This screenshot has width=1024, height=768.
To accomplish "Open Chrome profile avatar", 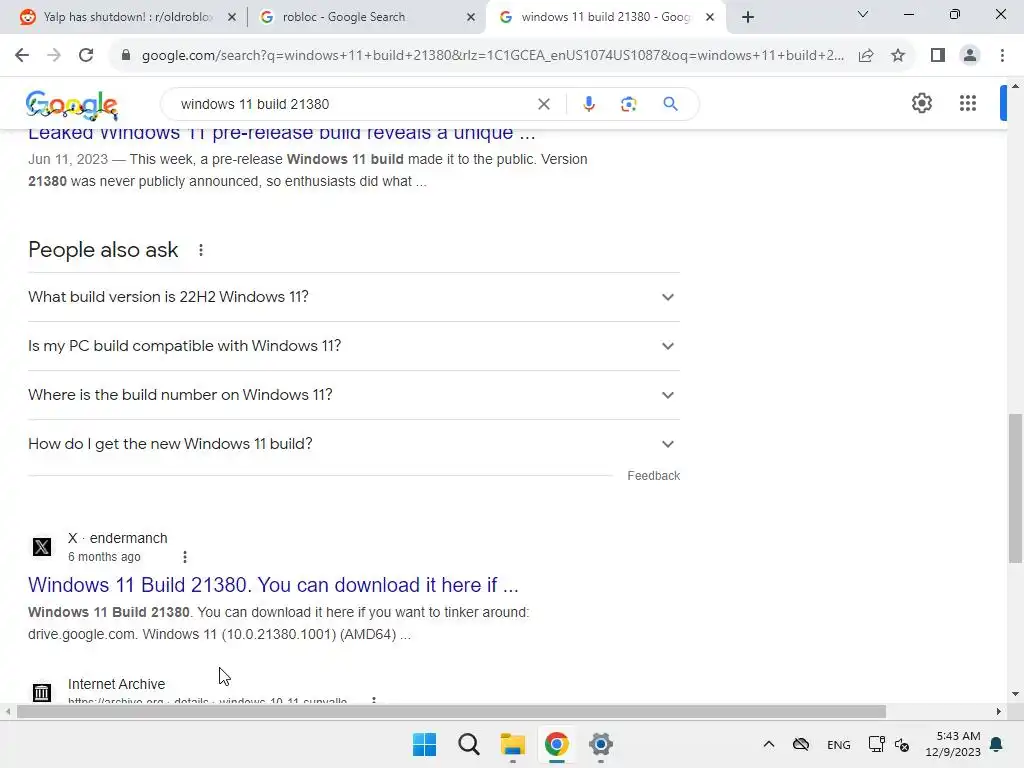I will click(970, 56).
